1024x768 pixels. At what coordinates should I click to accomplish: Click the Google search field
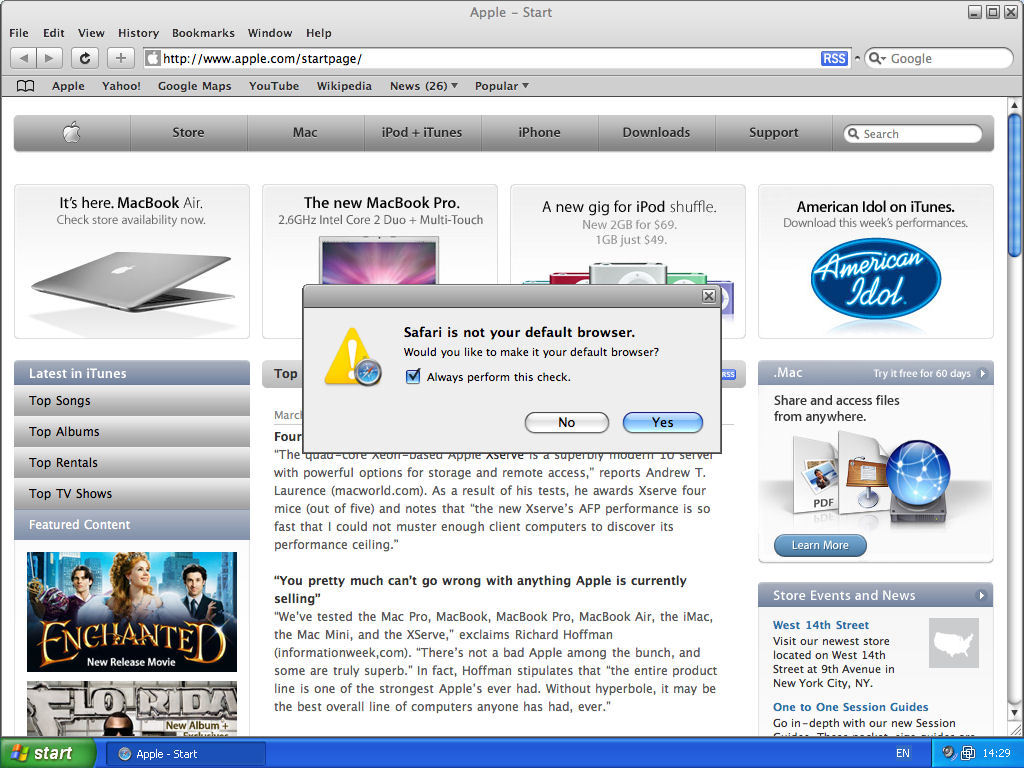point(945,58)
